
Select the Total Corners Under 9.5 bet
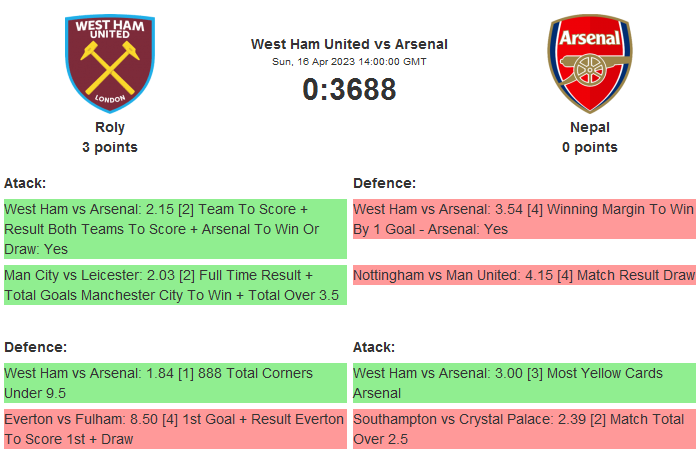[174, 383]
